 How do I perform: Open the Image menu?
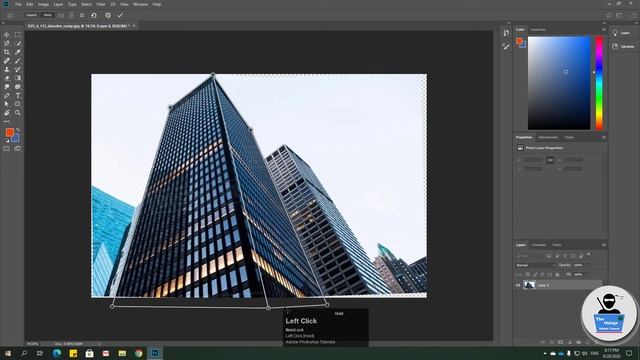click(x=43, y=4)
